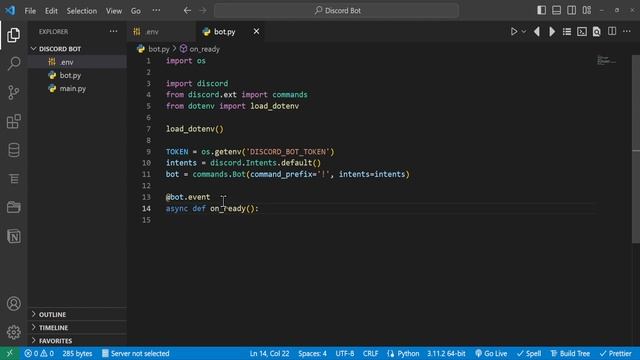Open main.py file in explorer

coord(78,88)
